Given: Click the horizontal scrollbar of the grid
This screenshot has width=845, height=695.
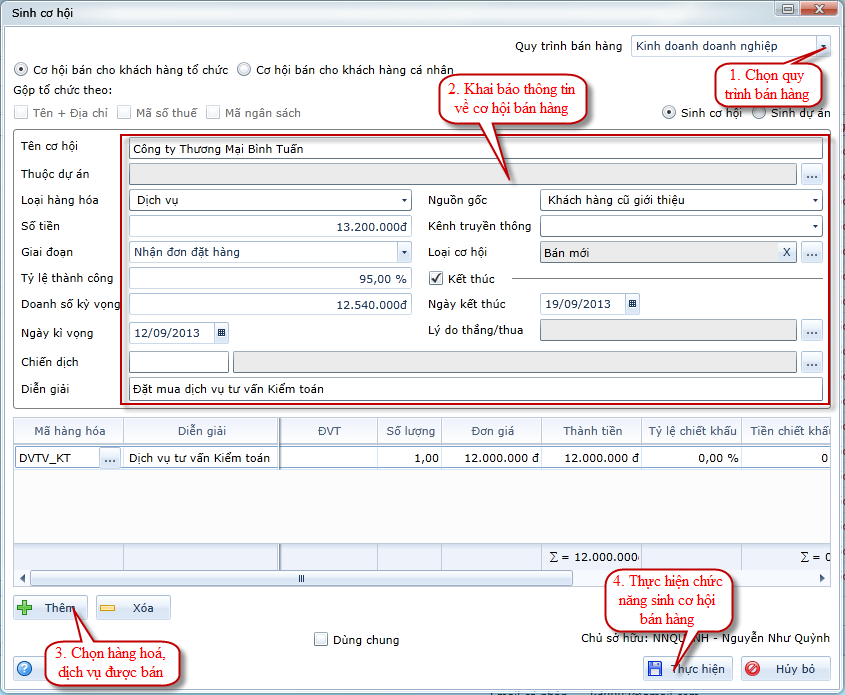Looking at the screenshot, I should coord(300,578).
